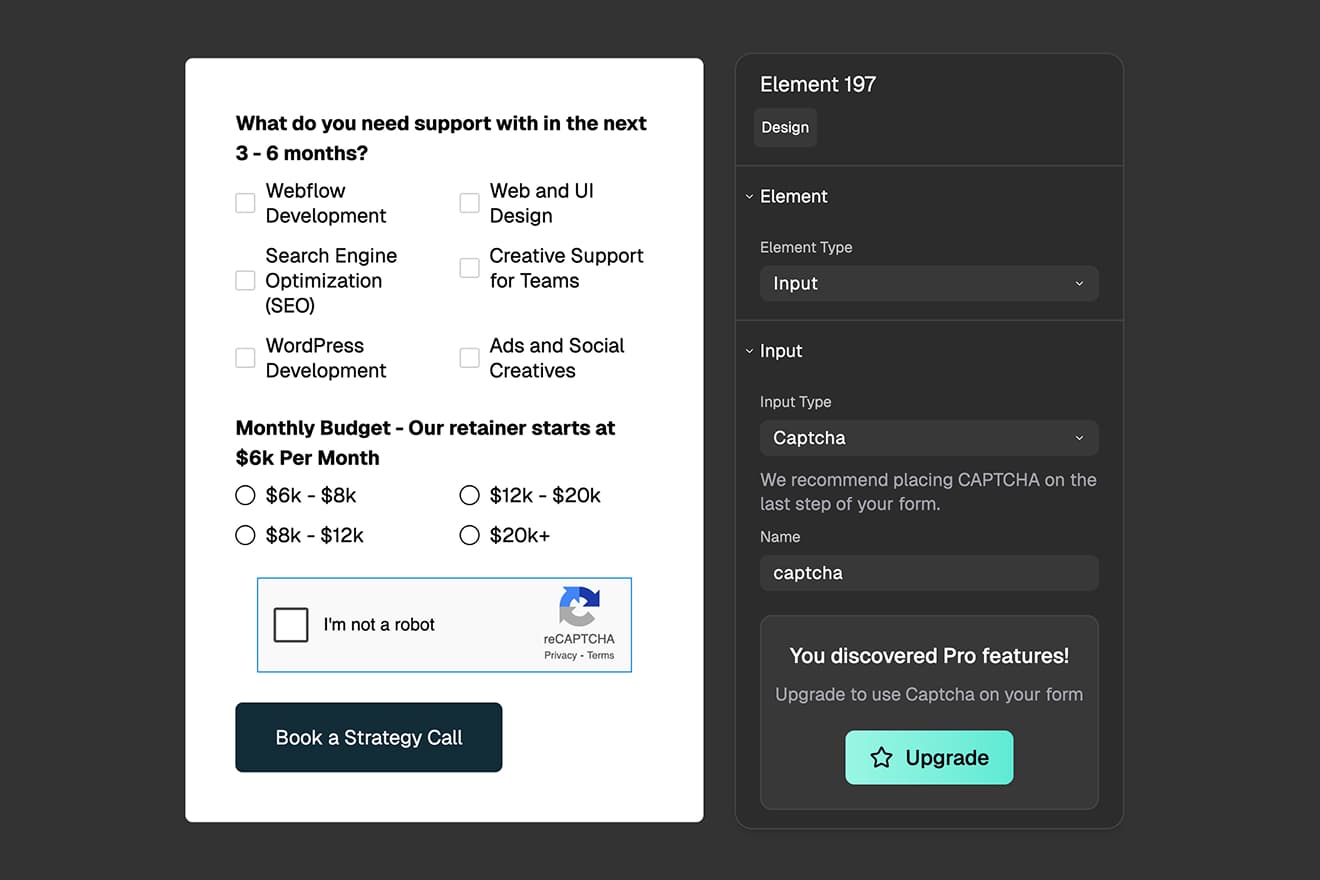Enable the Search Engine Optimization (SEO) option
The width and height of the screenshot is (1320, 880).
point(245,280)
